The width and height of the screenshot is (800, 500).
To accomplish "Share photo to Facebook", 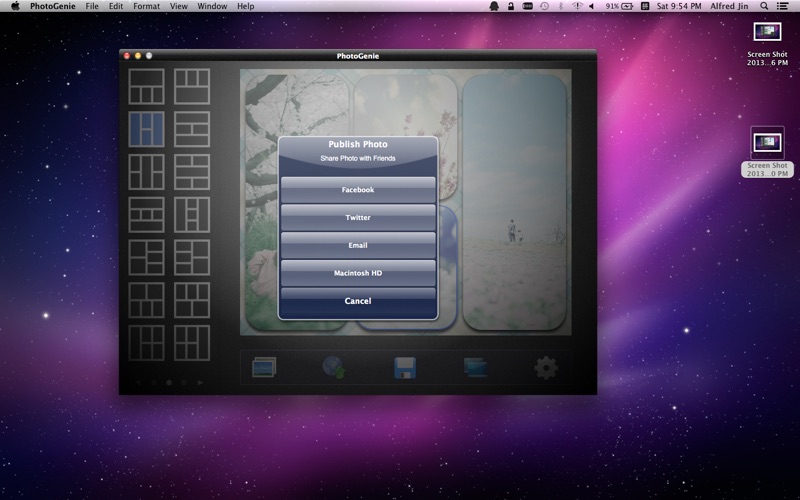I will pyautogui.click(x=358, y=190).
